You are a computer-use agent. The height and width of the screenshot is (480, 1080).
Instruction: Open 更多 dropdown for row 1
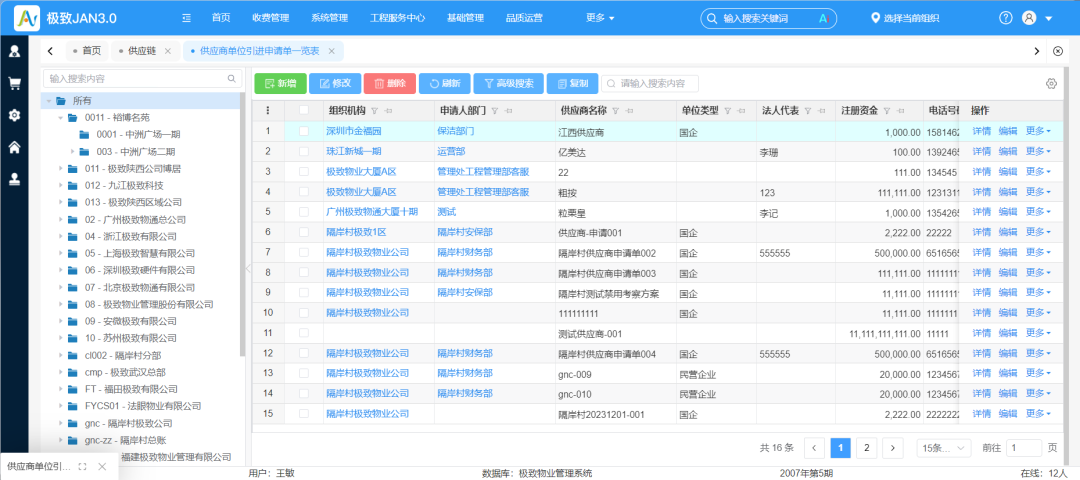tap(1038, 131)
